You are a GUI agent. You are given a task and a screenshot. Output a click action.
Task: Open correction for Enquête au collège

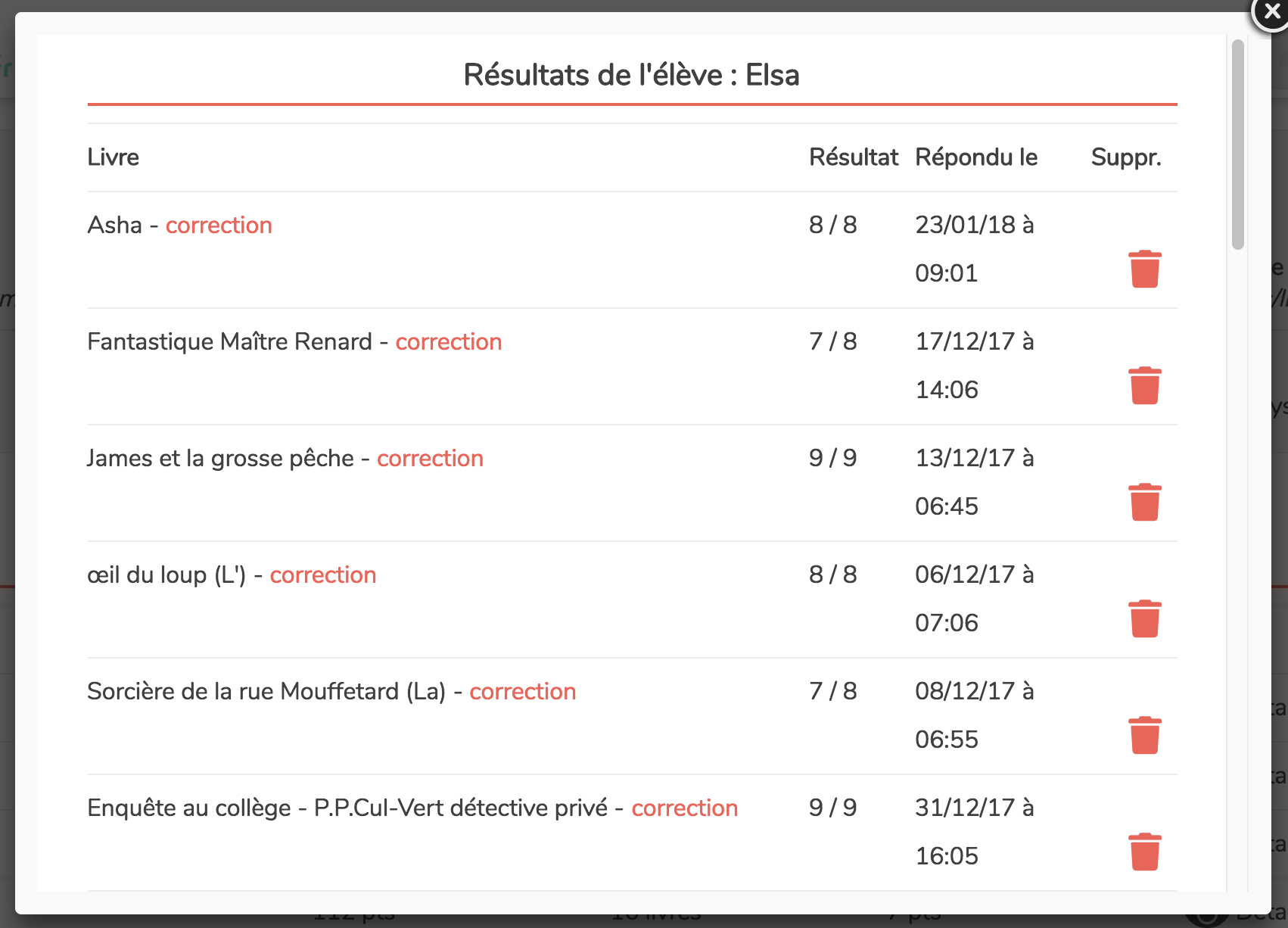point(684,808)
